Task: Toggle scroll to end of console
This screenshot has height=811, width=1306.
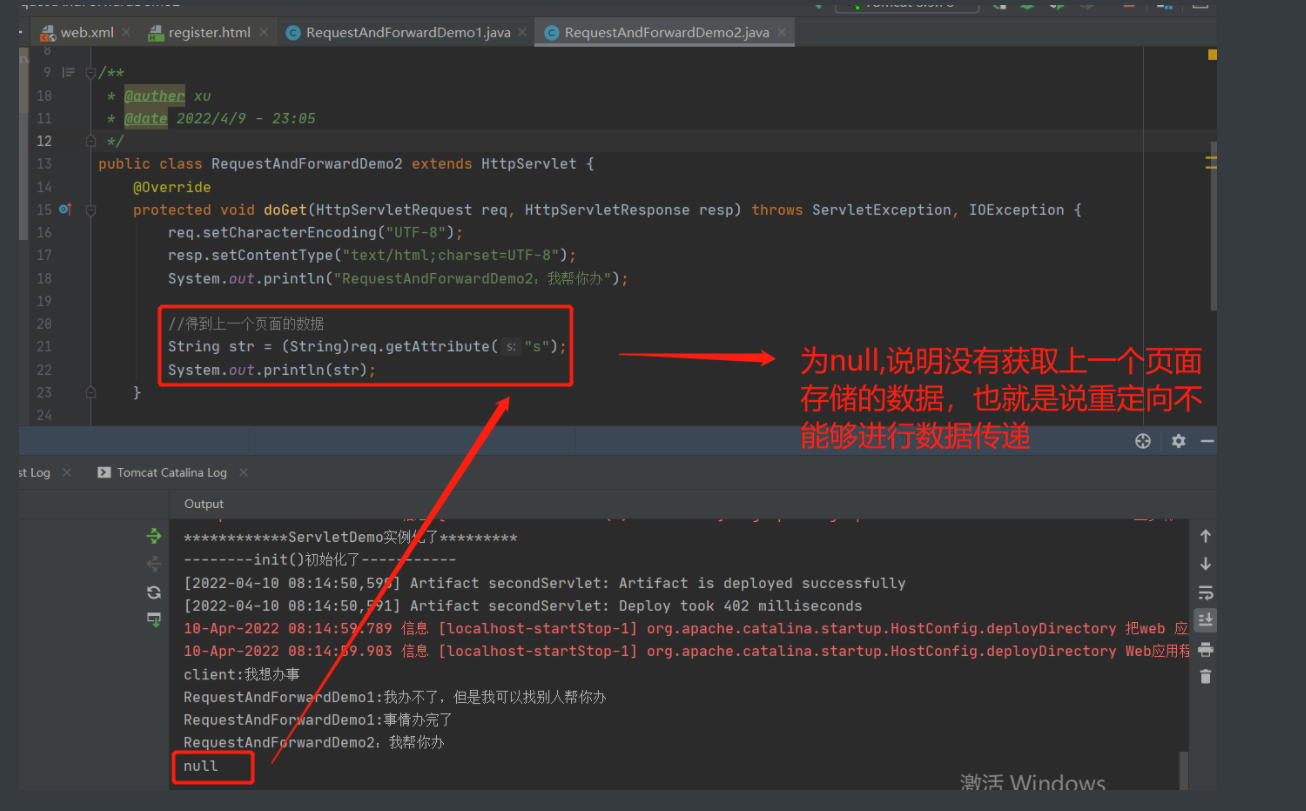Action: pos(1205,620)
